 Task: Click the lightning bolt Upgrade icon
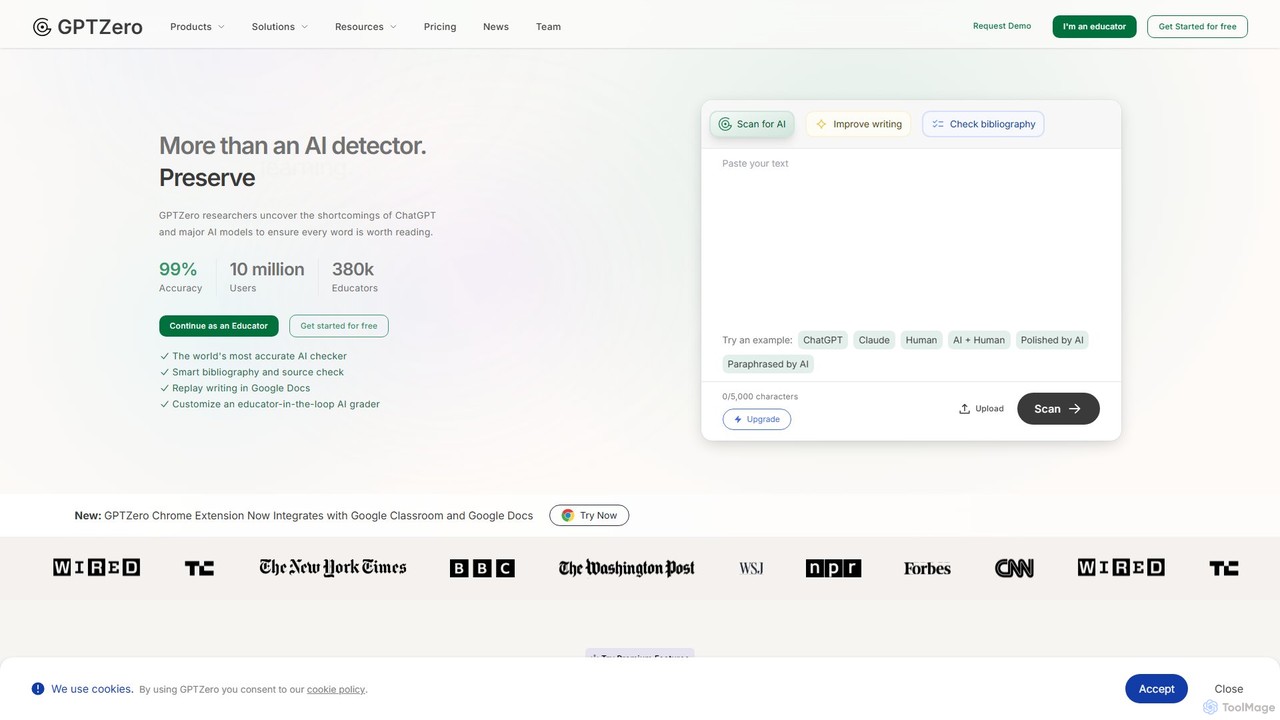point(738,420)
